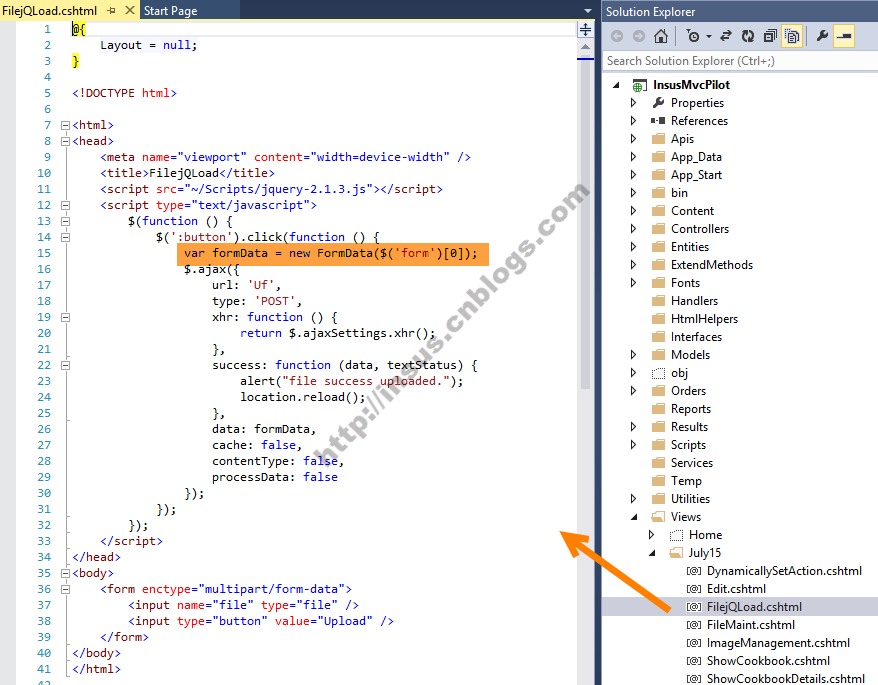Click the FileMaint.cshtml file icon
878x685 pixels.
[694, 625]
